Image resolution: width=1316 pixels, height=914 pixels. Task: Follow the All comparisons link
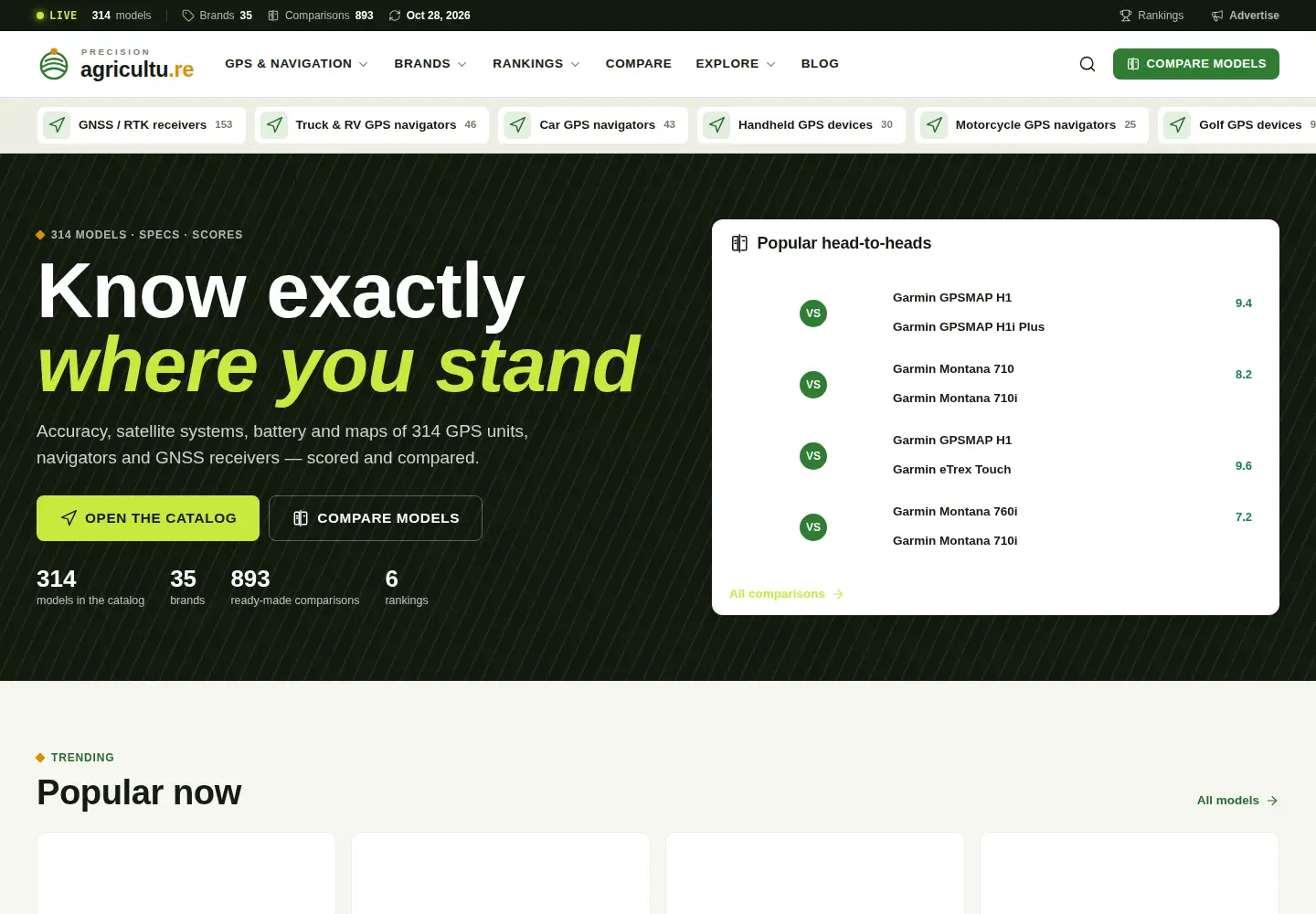click(786, 594)
